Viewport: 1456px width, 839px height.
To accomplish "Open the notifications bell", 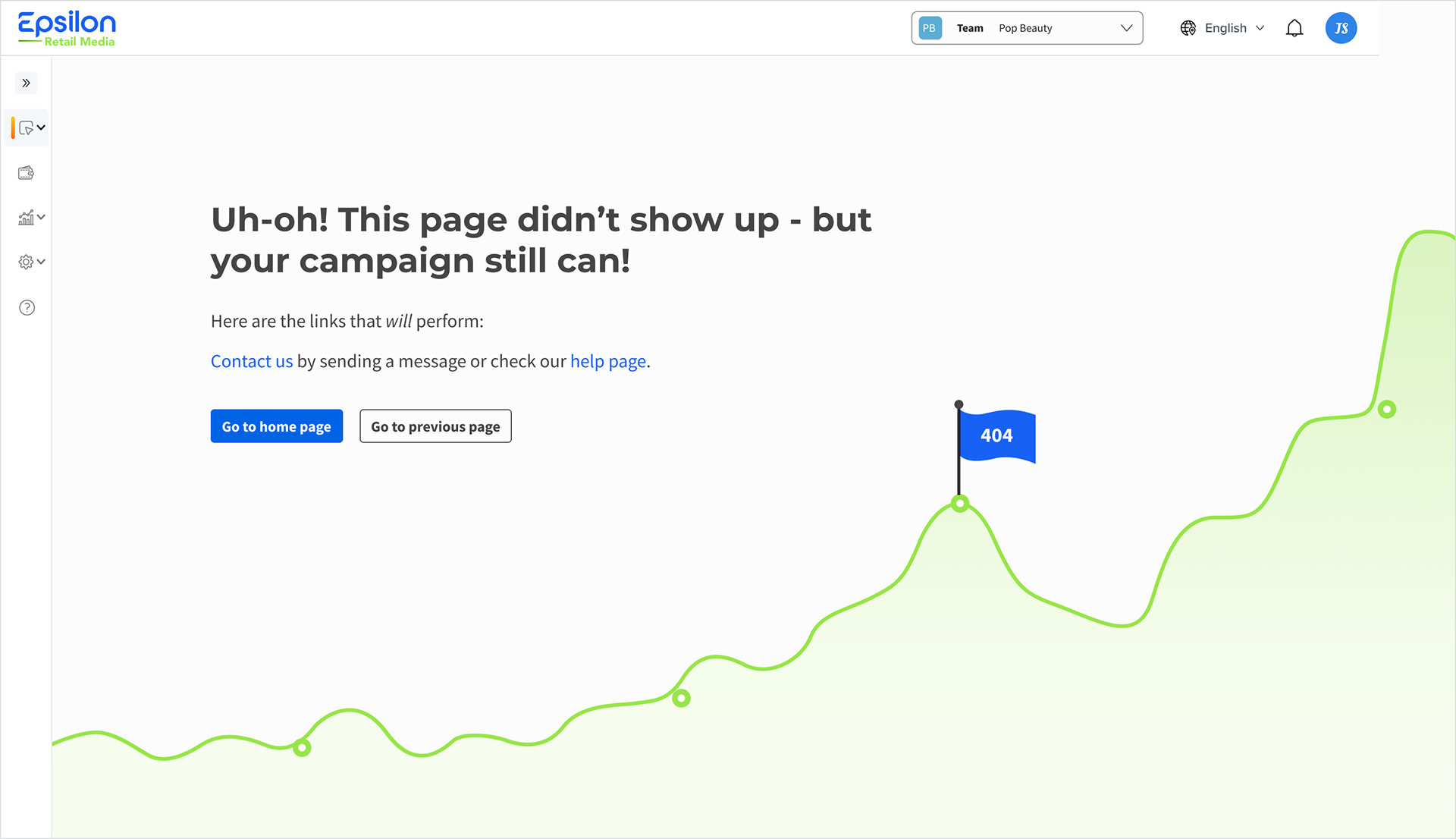I will 1294,28.
